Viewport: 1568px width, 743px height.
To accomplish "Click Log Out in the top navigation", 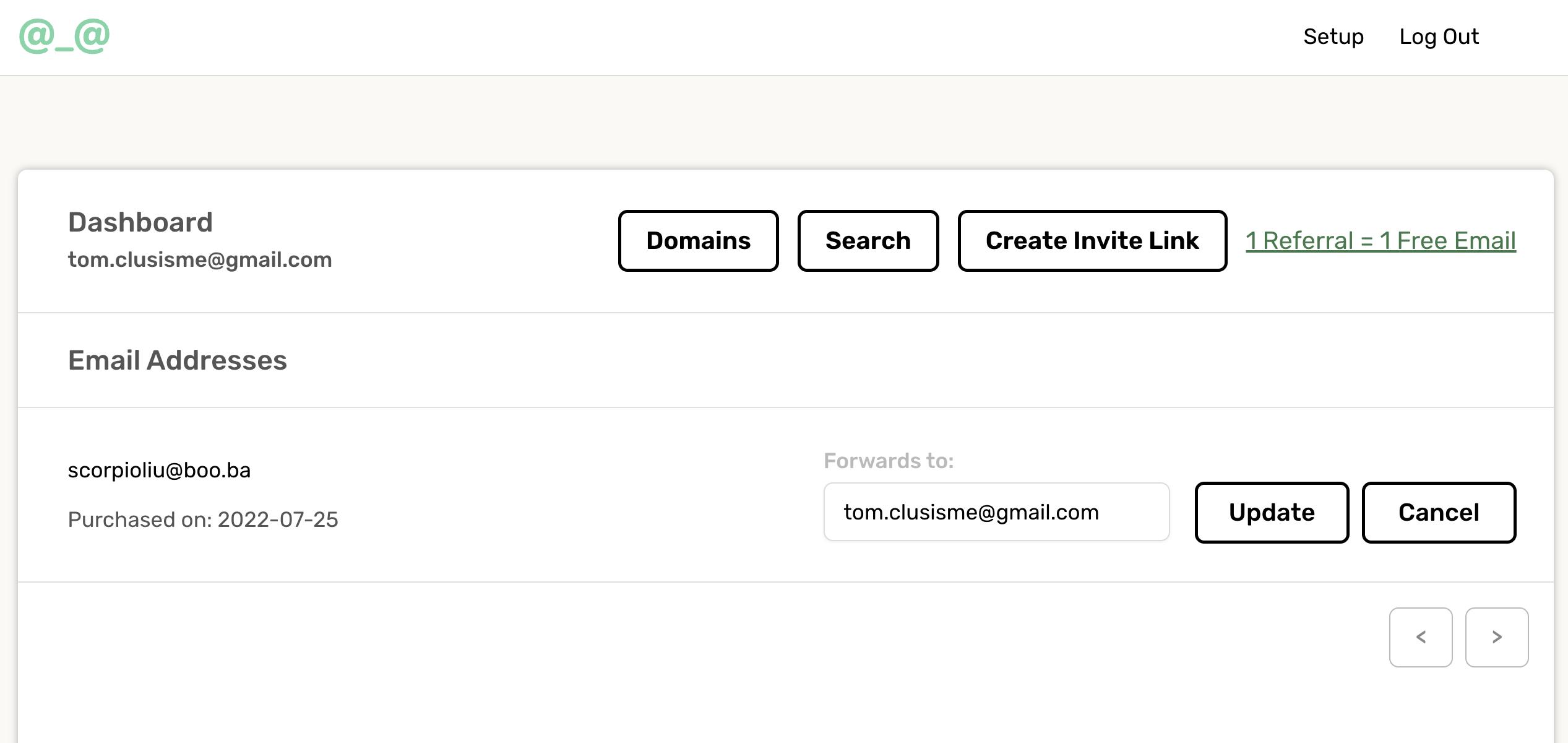I will 1439,37.
